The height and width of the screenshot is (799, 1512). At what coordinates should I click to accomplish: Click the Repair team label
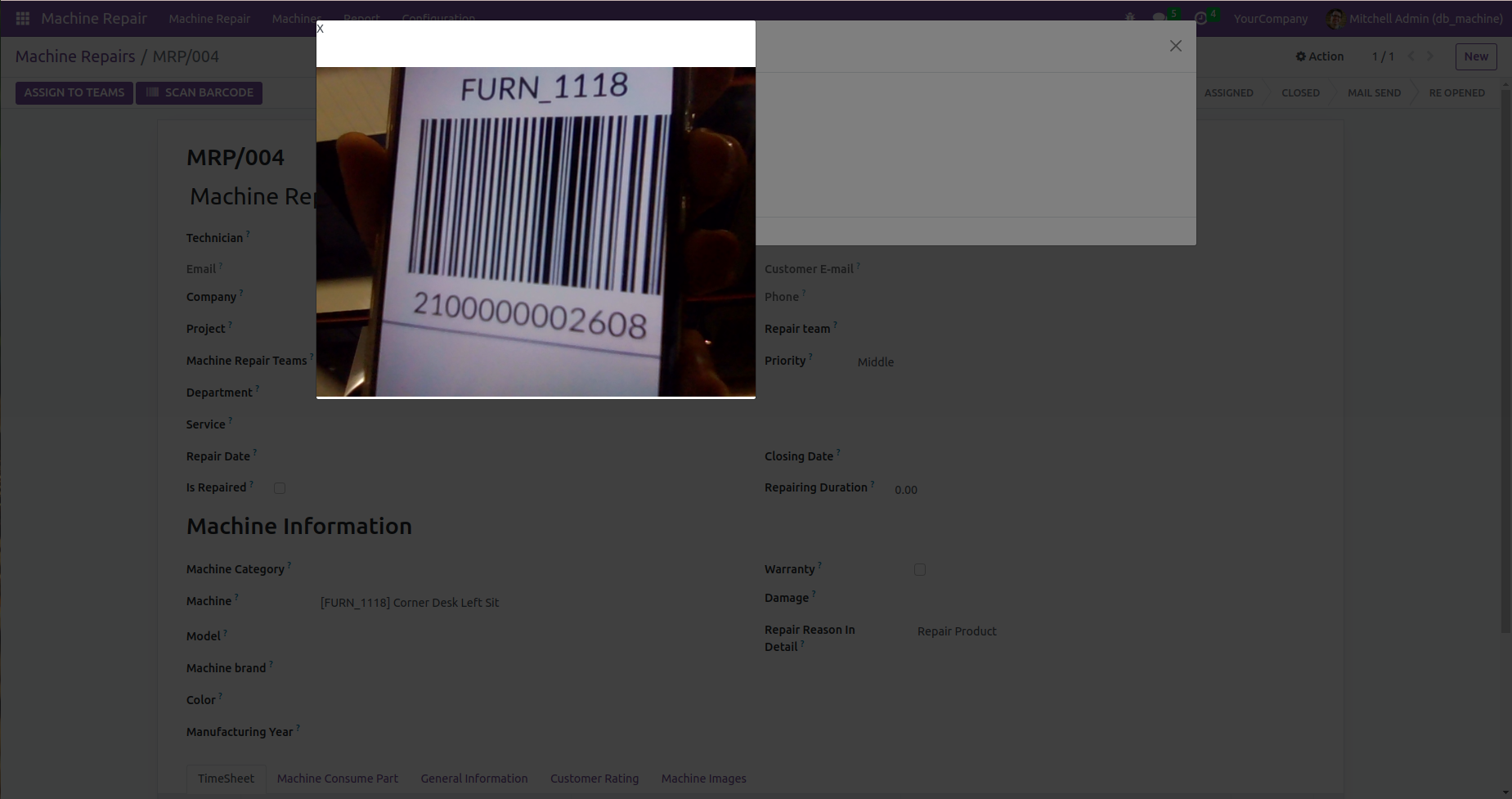[x=797, y=329]
